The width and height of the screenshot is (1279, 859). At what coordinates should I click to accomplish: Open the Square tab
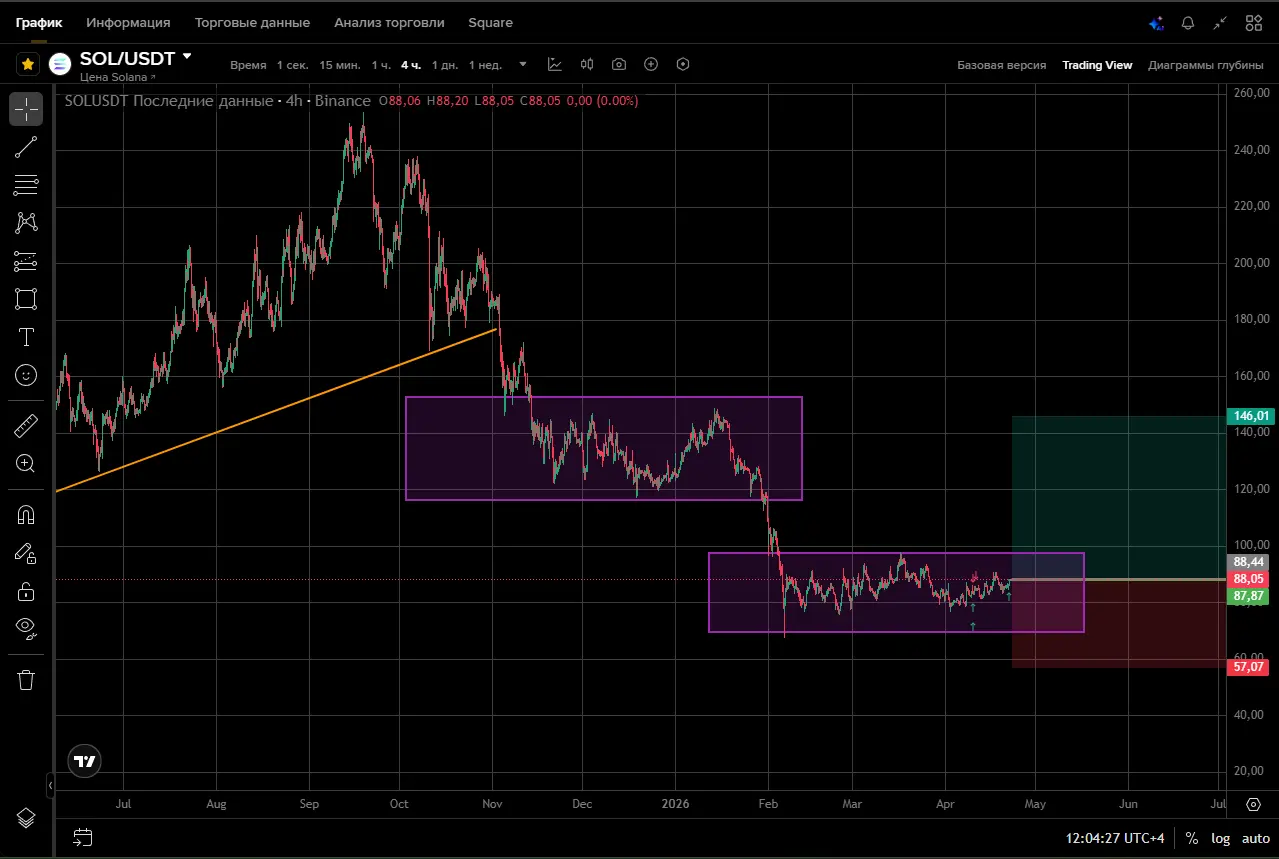click(490, 22)
